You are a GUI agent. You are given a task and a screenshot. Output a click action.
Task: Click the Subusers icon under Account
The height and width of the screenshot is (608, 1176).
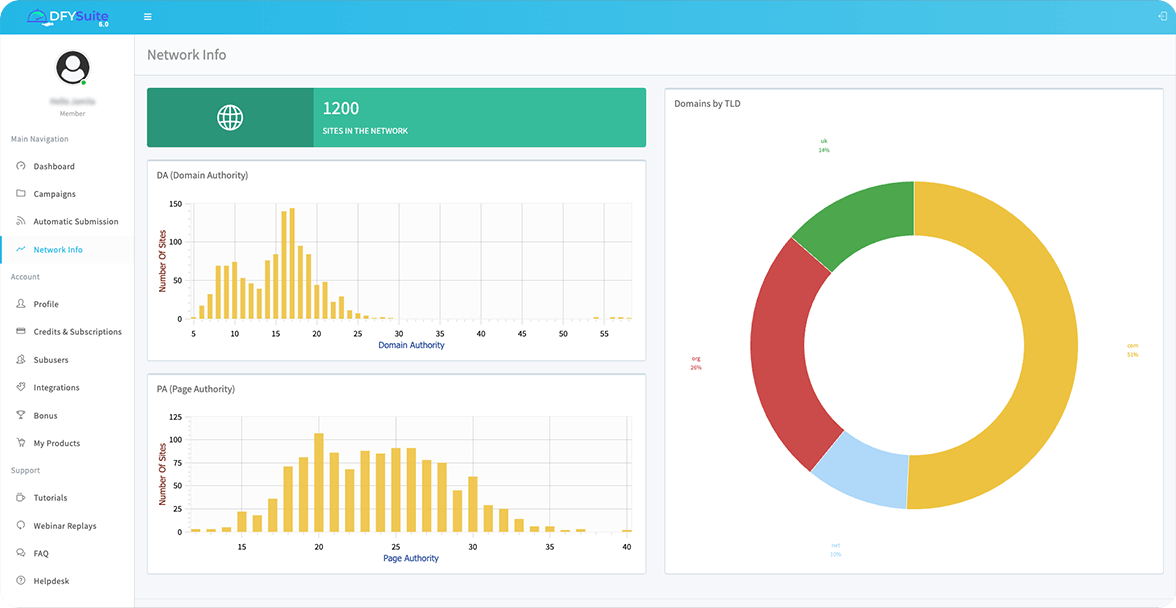tap(21, 359)
